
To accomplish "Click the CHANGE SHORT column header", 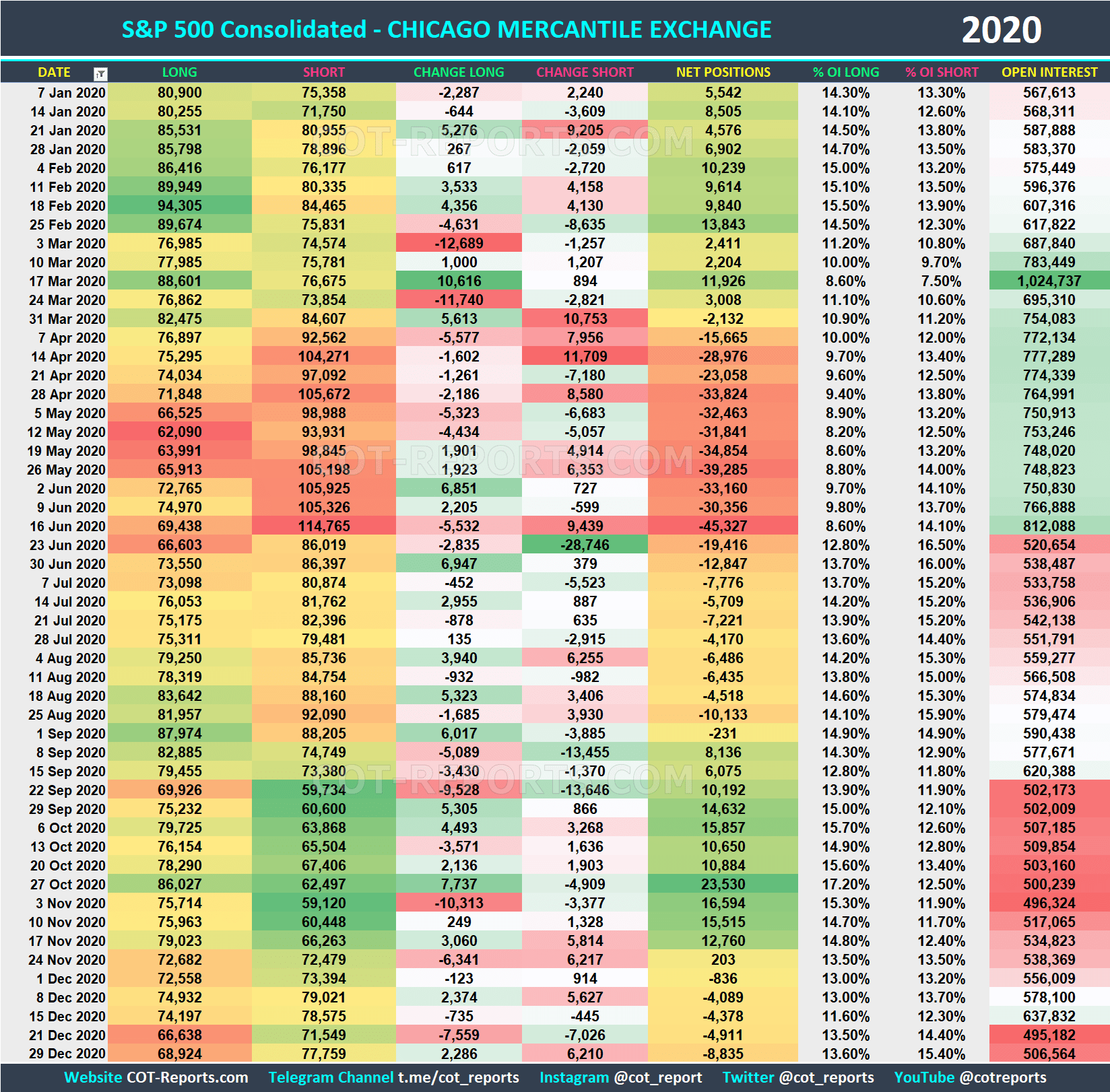I will [x=583, y=72].
